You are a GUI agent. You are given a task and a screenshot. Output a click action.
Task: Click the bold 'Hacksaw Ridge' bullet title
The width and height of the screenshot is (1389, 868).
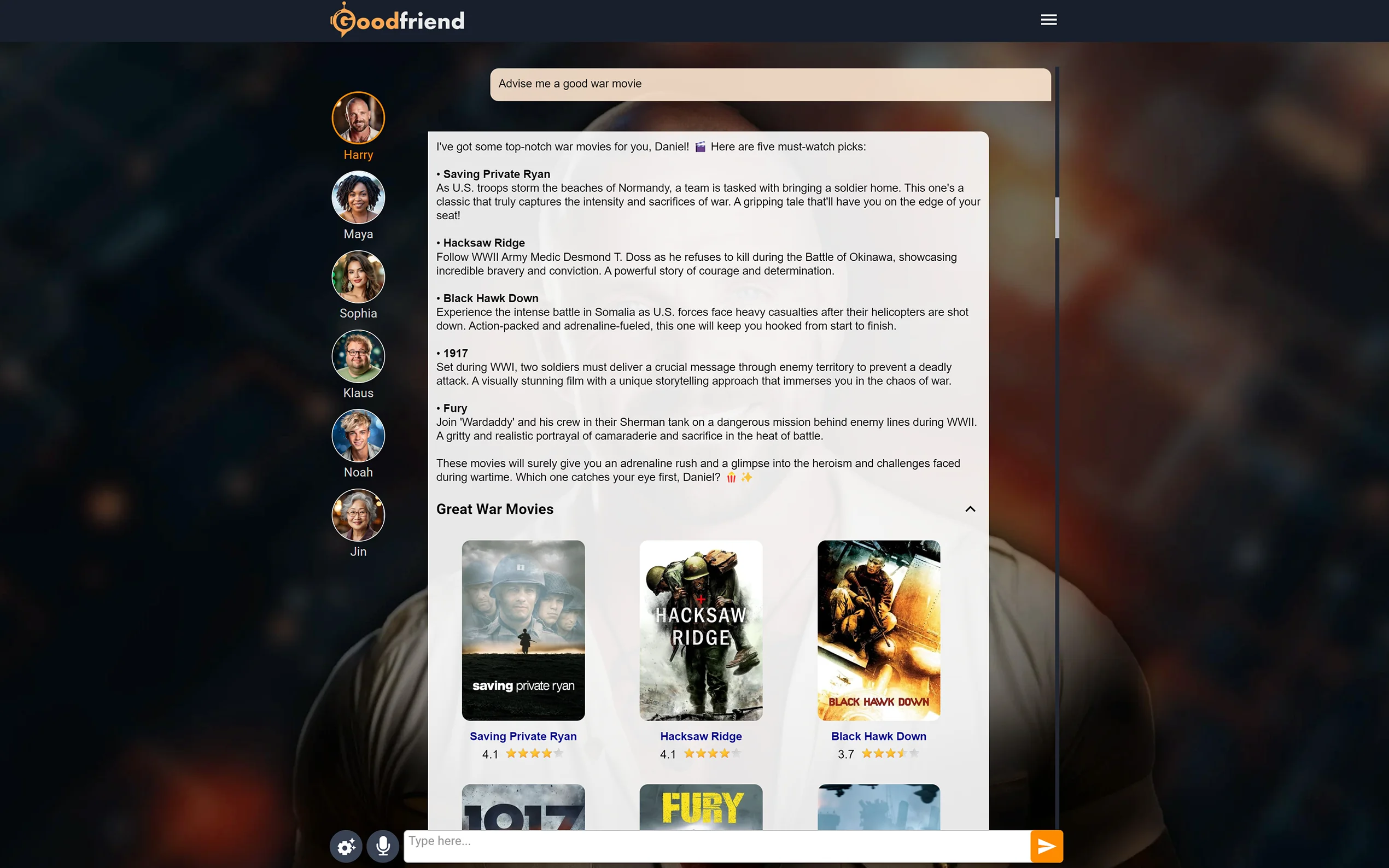(484, 243)
